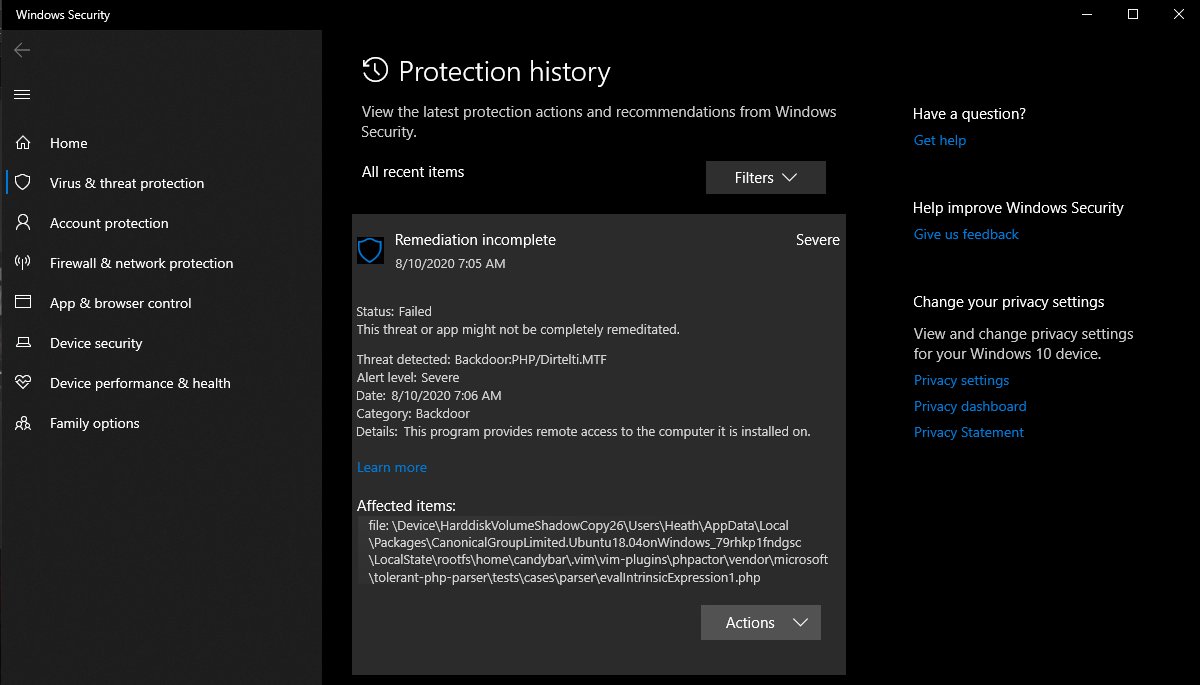
Task: Follow the Learn more link
Action: [391, 467]
